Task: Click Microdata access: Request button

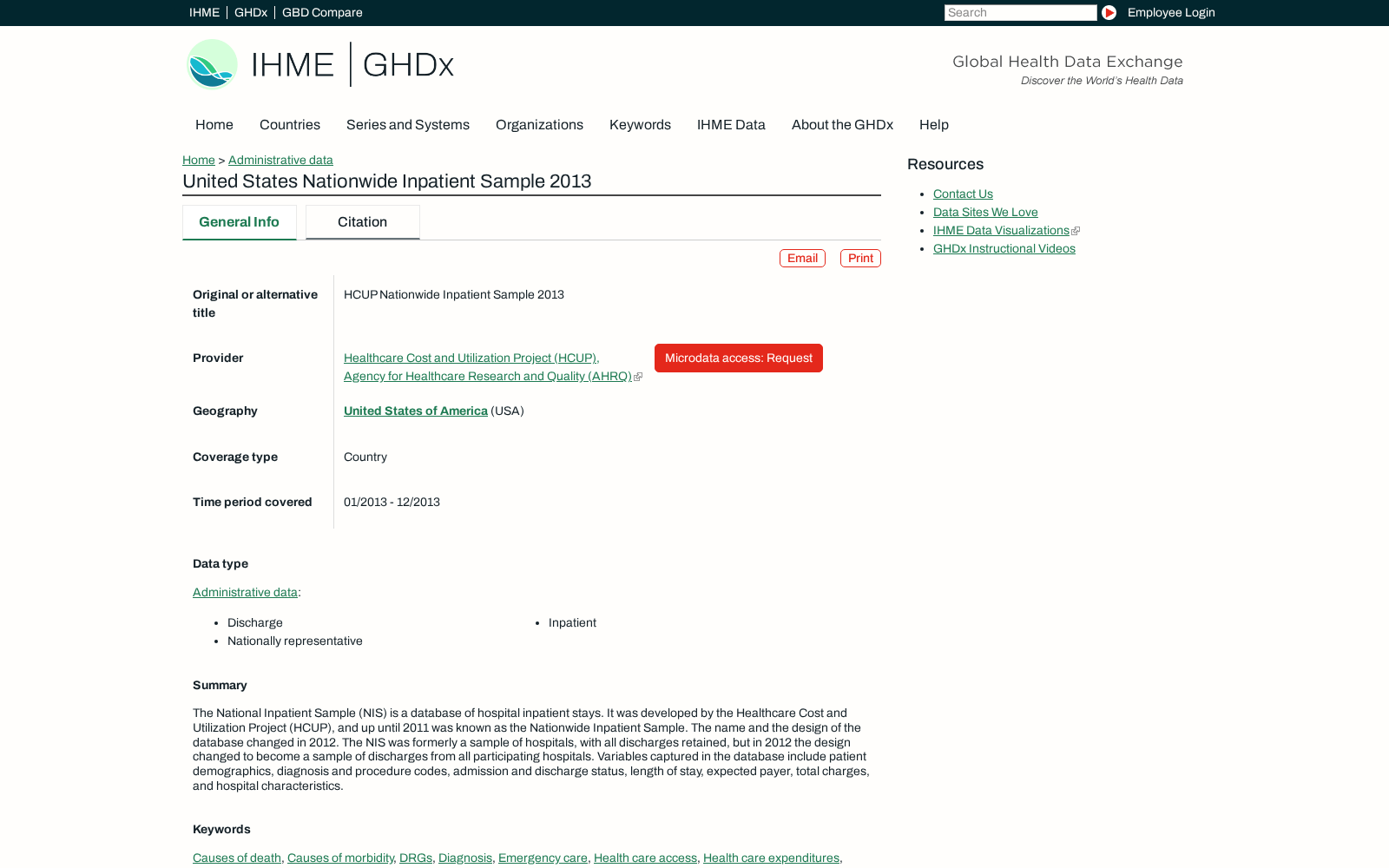Action: click(739, 358)
